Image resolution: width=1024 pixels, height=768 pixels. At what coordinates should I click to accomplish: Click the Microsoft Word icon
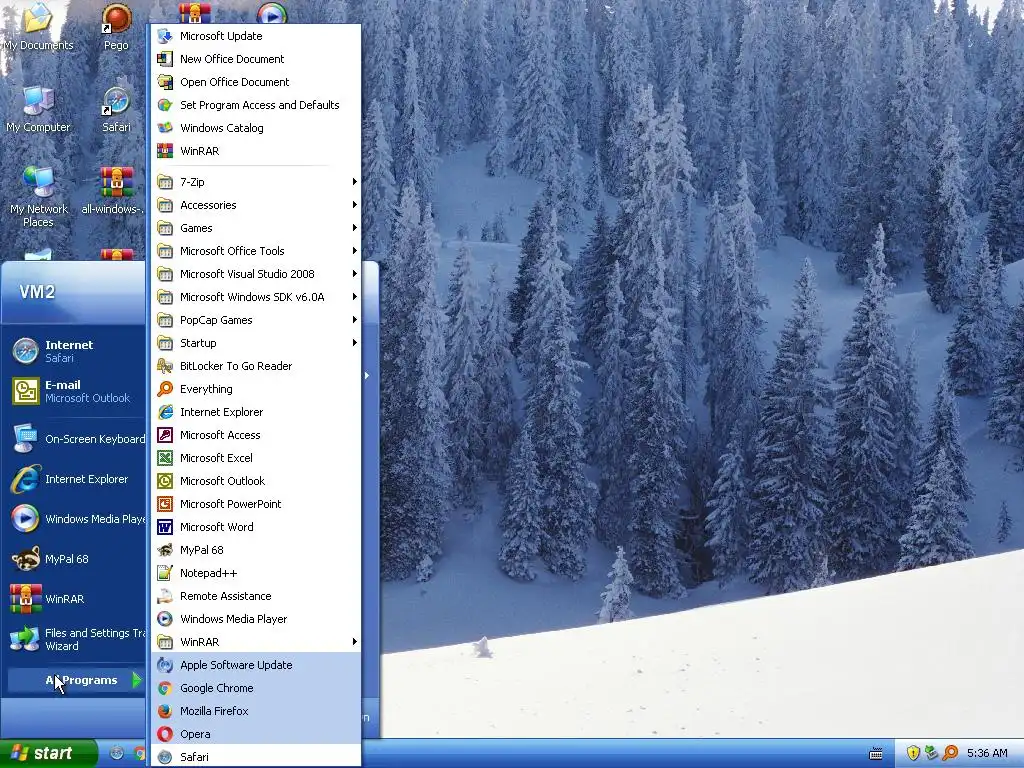click(x=165, y=527)
